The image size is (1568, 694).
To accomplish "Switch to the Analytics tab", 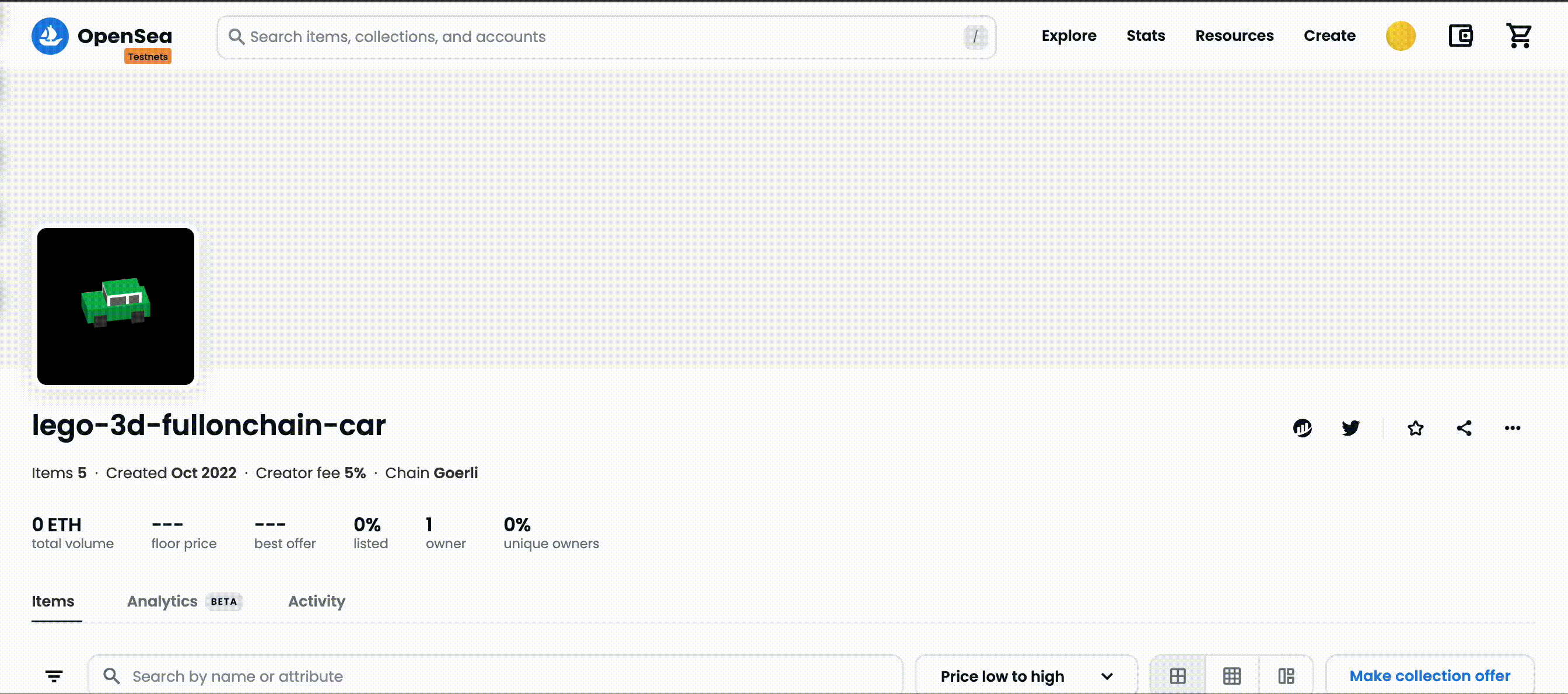I will [162, 601].
